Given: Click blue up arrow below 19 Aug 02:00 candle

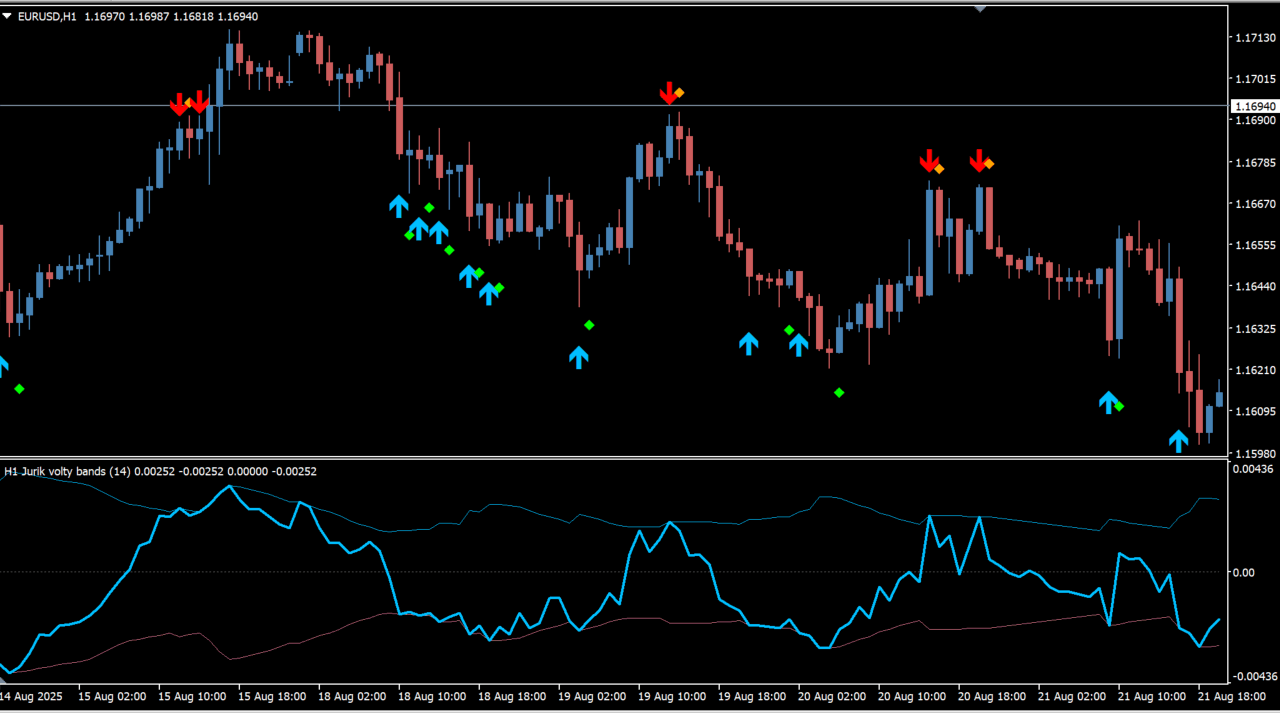Looking at the screenshot, I should point(579,357).
